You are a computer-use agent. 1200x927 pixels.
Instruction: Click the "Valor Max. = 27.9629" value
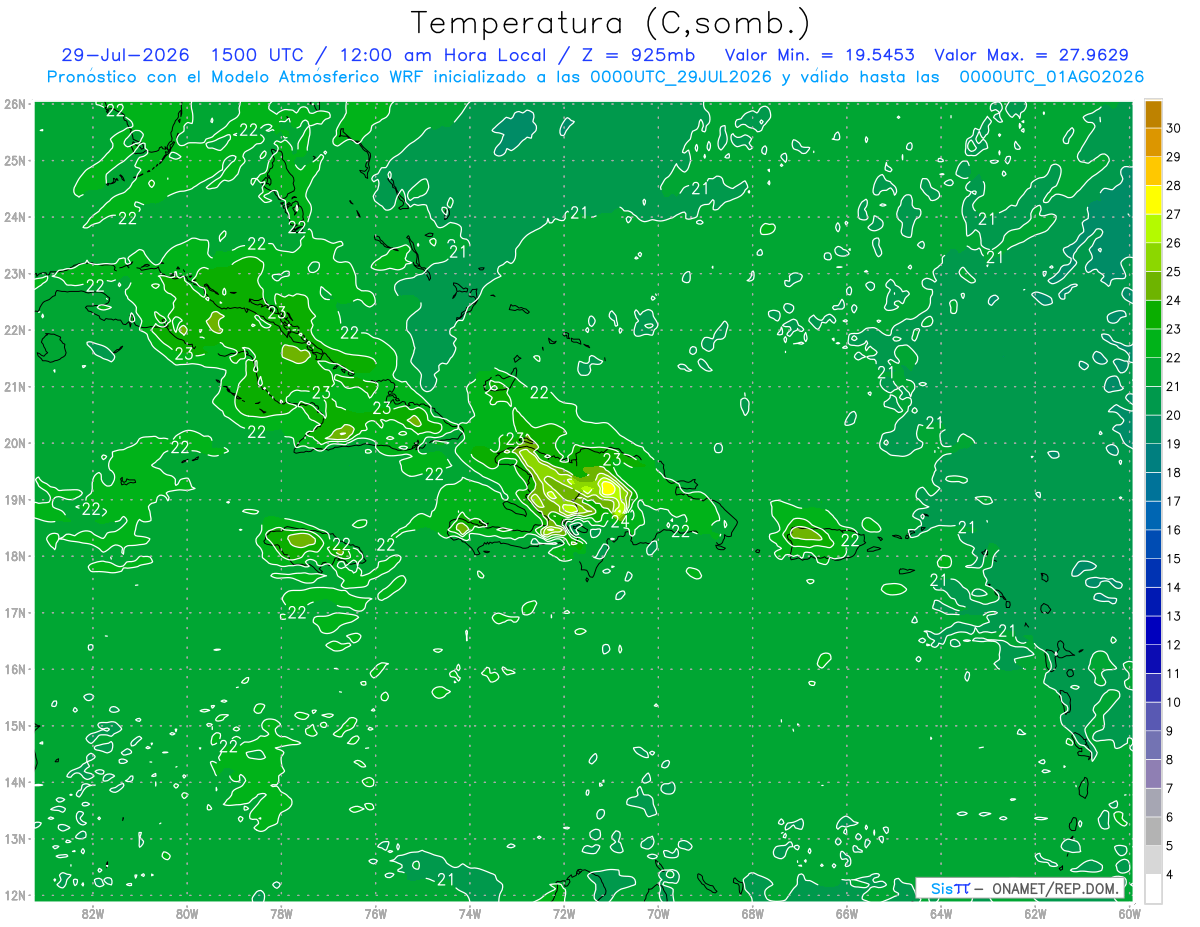click(x=1032, y=55)
